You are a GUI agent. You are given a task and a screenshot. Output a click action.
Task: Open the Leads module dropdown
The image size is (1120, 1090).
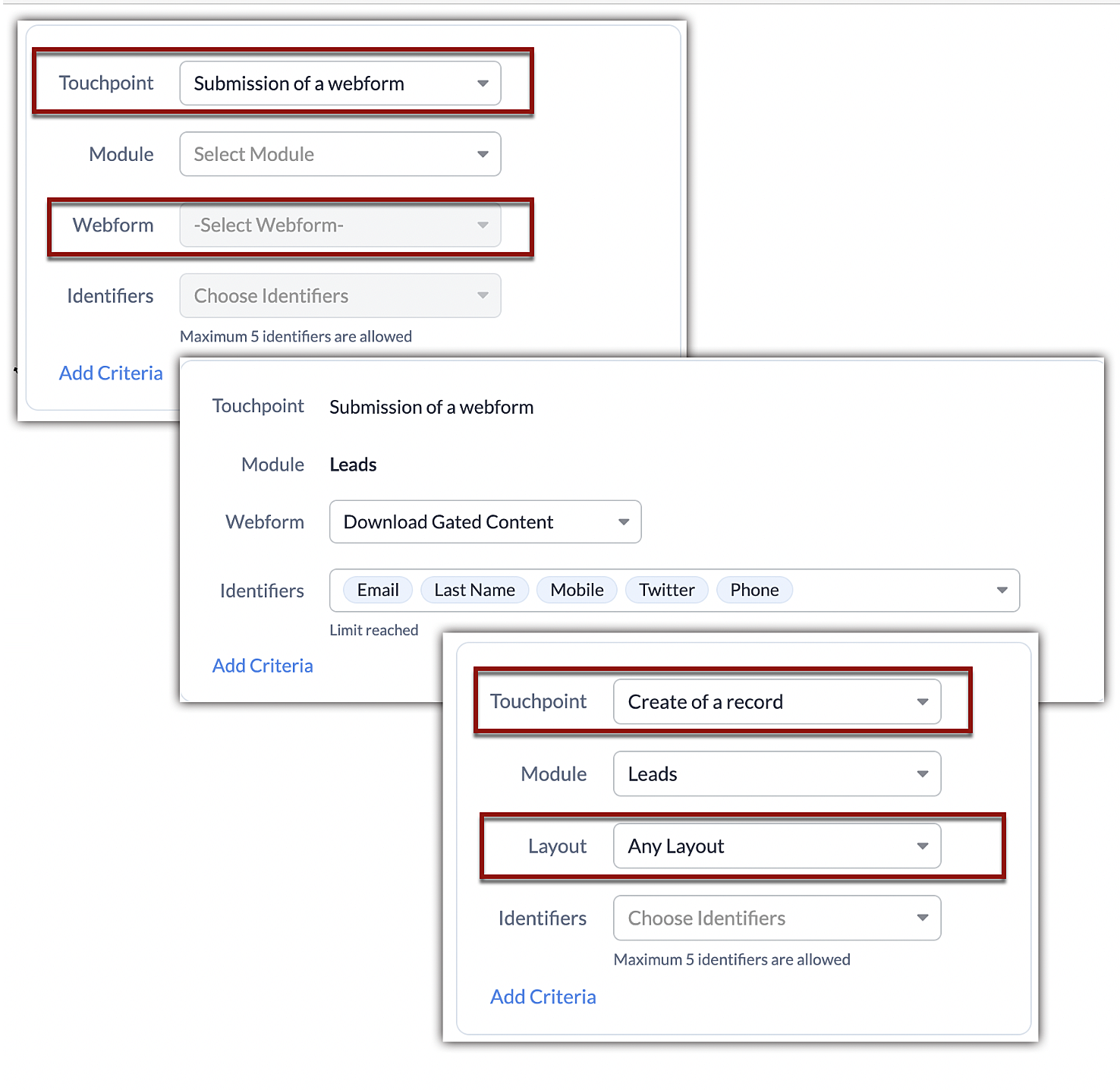point(777,774)
